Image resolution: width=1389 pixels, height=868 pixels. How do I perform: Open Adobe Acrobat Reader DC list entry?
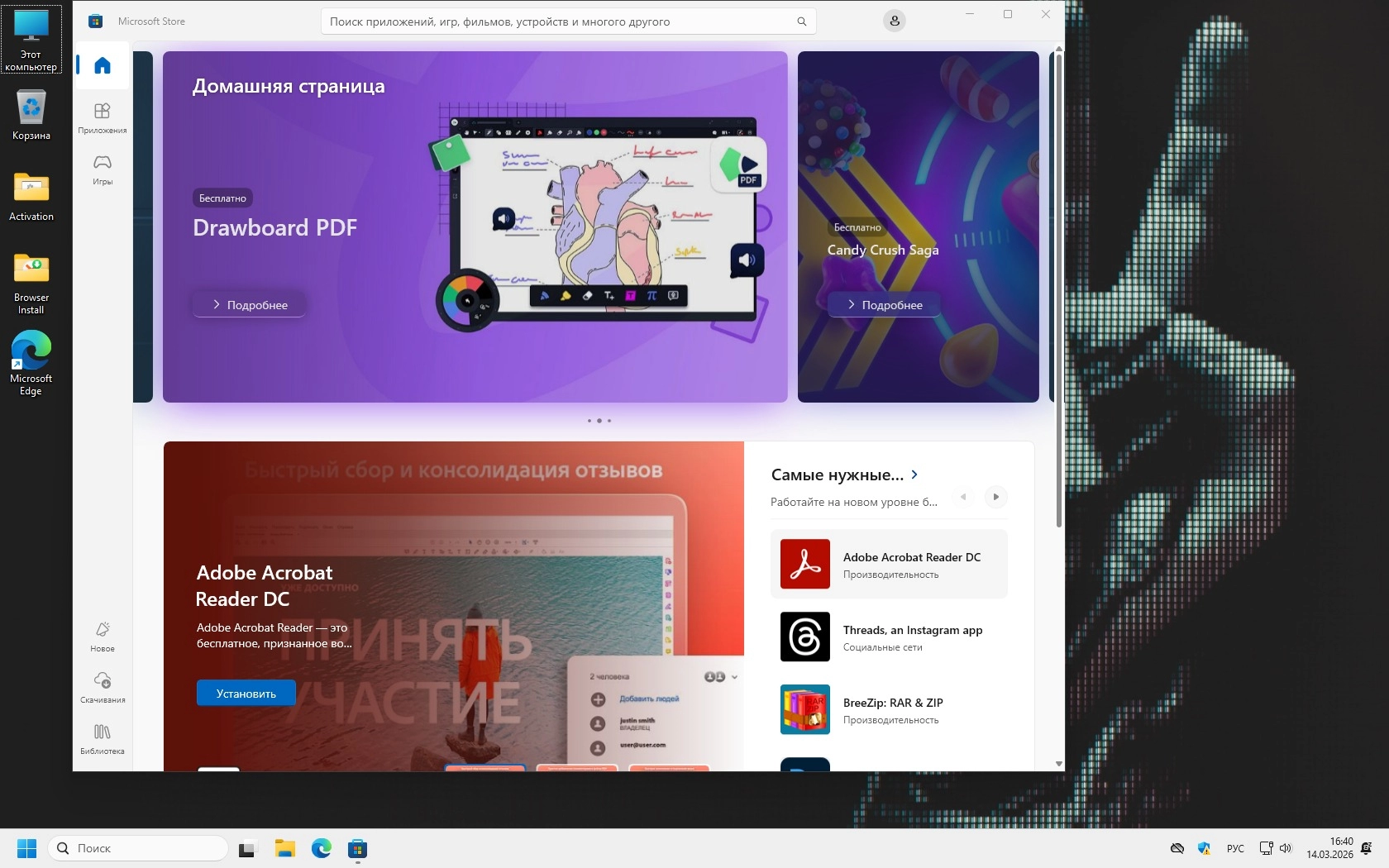(x=889, y=564)
